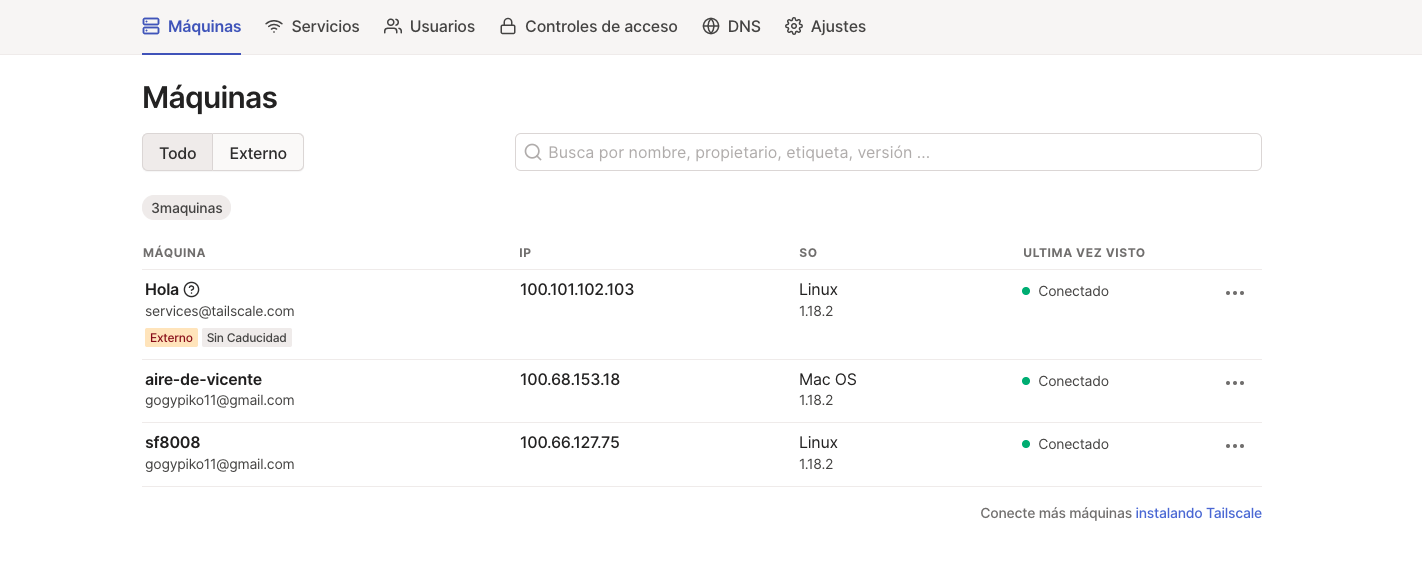Click the Servicios wifi icon

click(274, 27)
